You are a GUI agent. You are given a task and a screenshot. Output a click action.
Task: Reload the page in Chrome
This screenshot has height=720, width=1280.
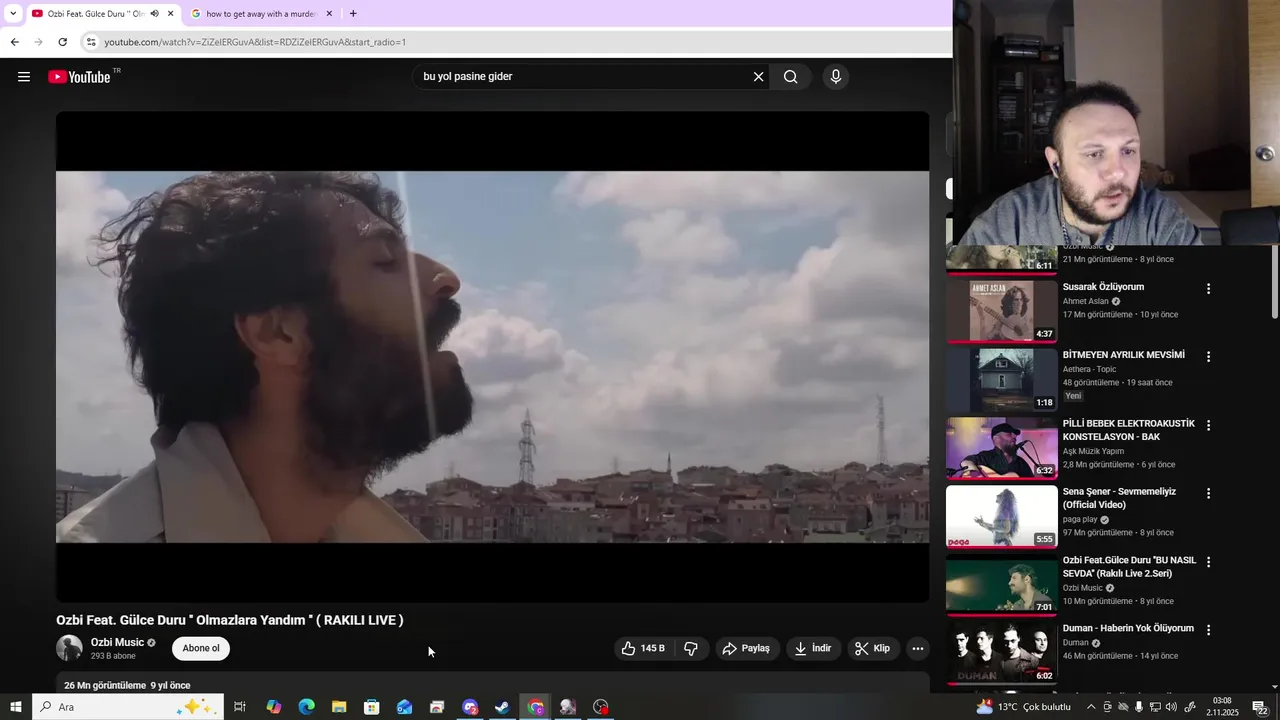click(62, 42)
